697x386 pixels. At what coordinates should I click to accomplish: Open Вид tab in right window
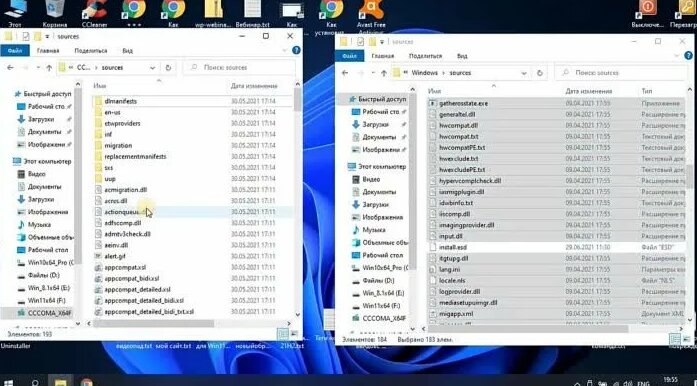(x=462, y=56)
